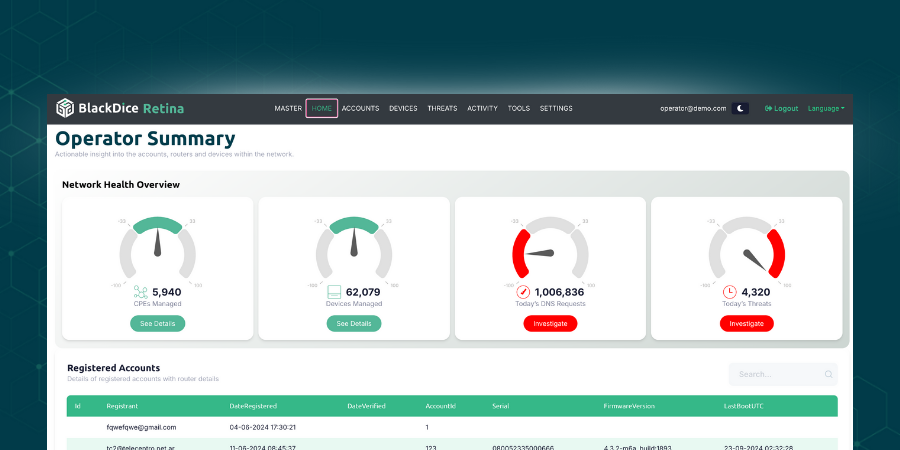This screenshot has width=900, height=450.
Task: Click the magnifier icon in search box
Action: (x=828, y=375)
